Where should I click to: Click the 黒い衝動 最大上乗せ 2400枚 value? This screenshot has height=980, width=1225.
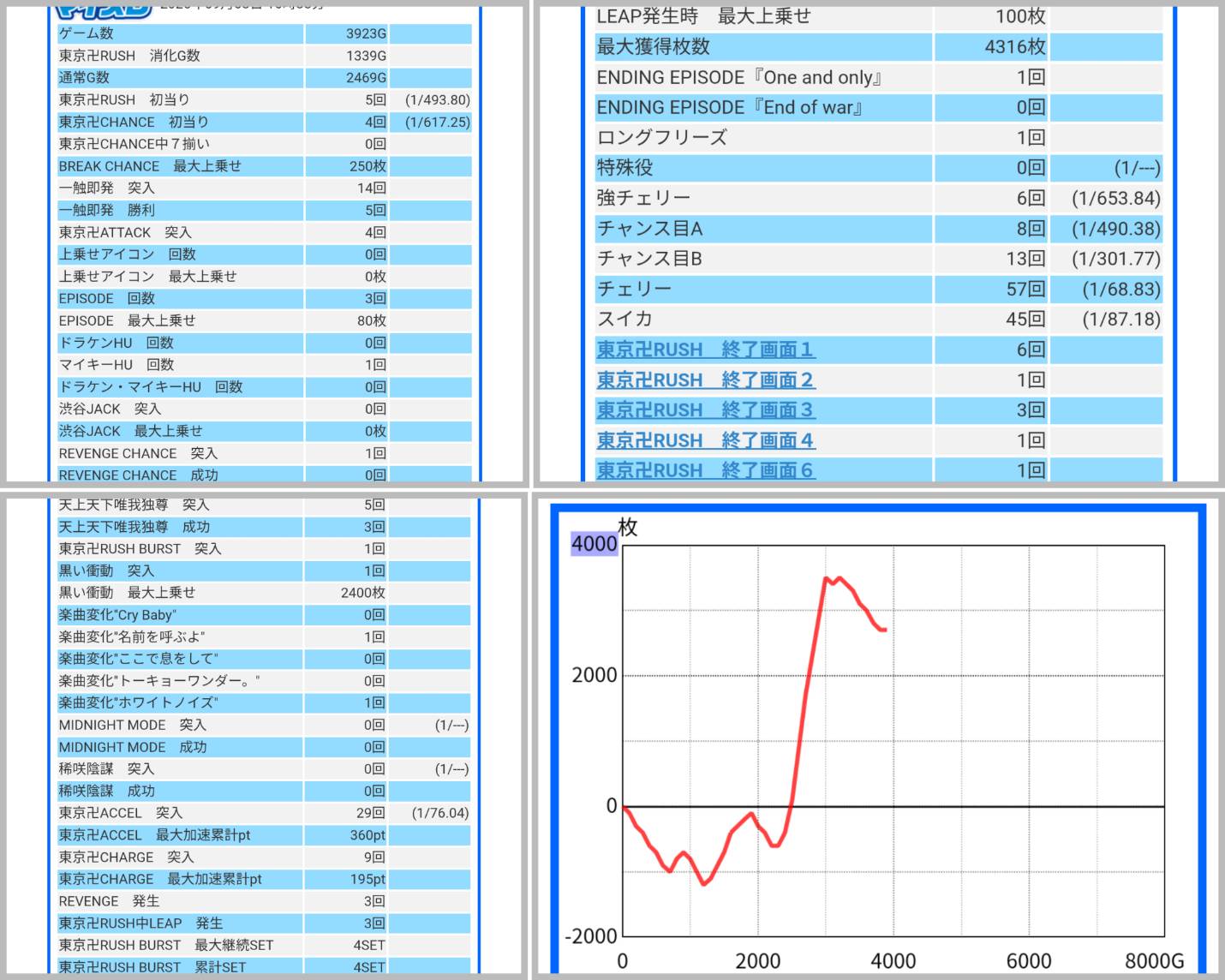362,593
